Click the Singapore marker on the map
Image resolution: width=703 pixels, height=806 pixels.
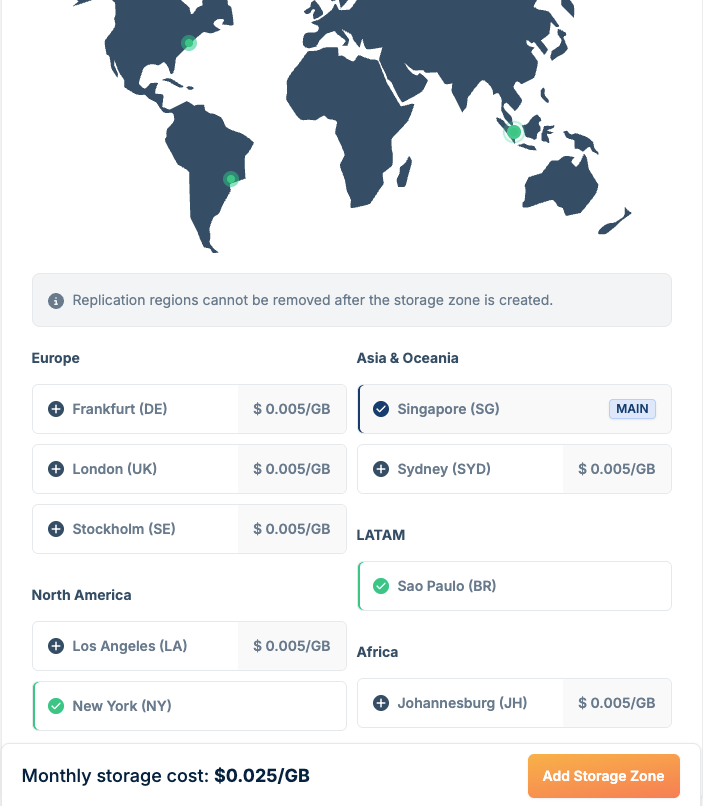(514, 131)
